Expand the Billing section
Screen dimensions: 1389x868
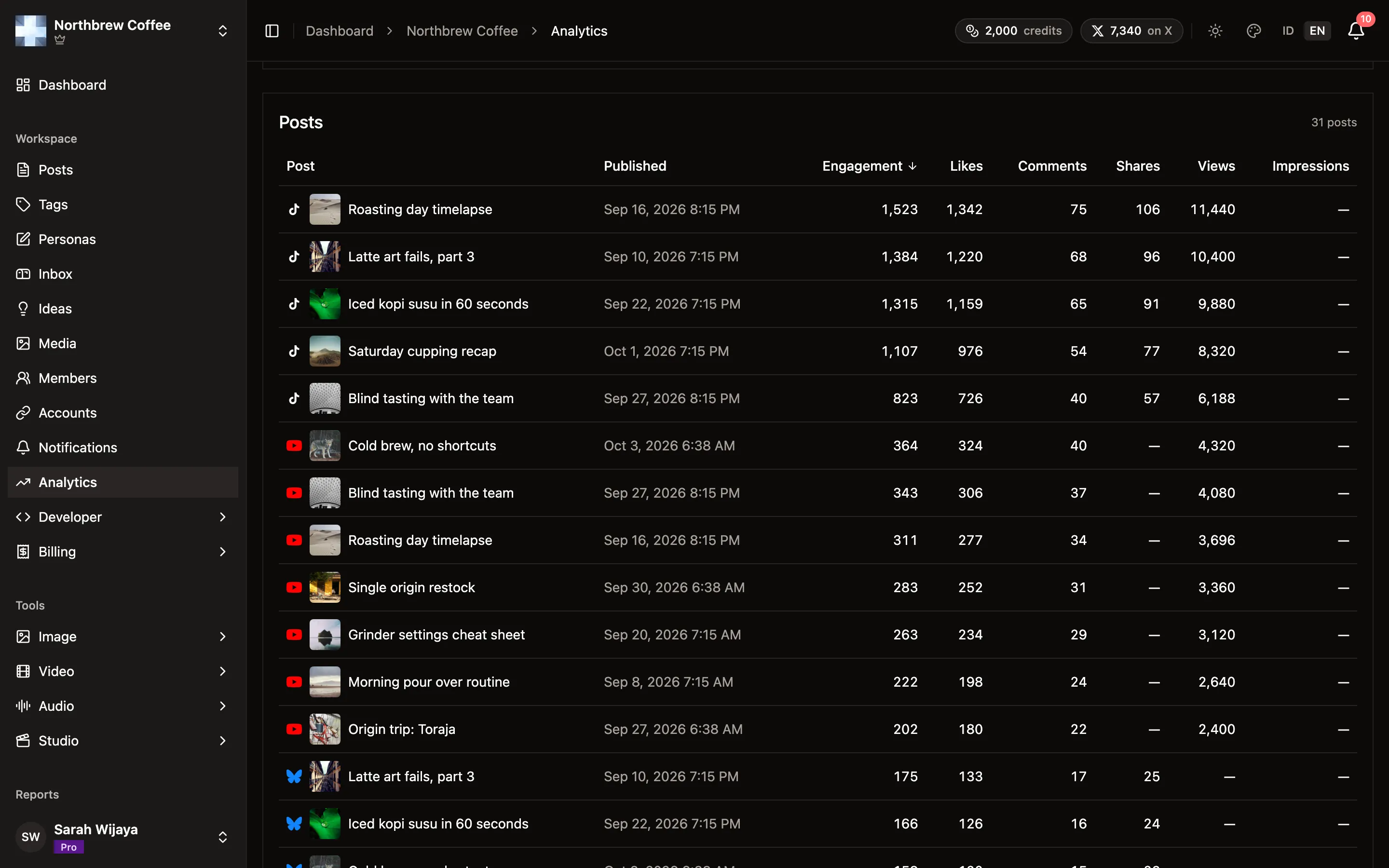[x=123, y=552]
